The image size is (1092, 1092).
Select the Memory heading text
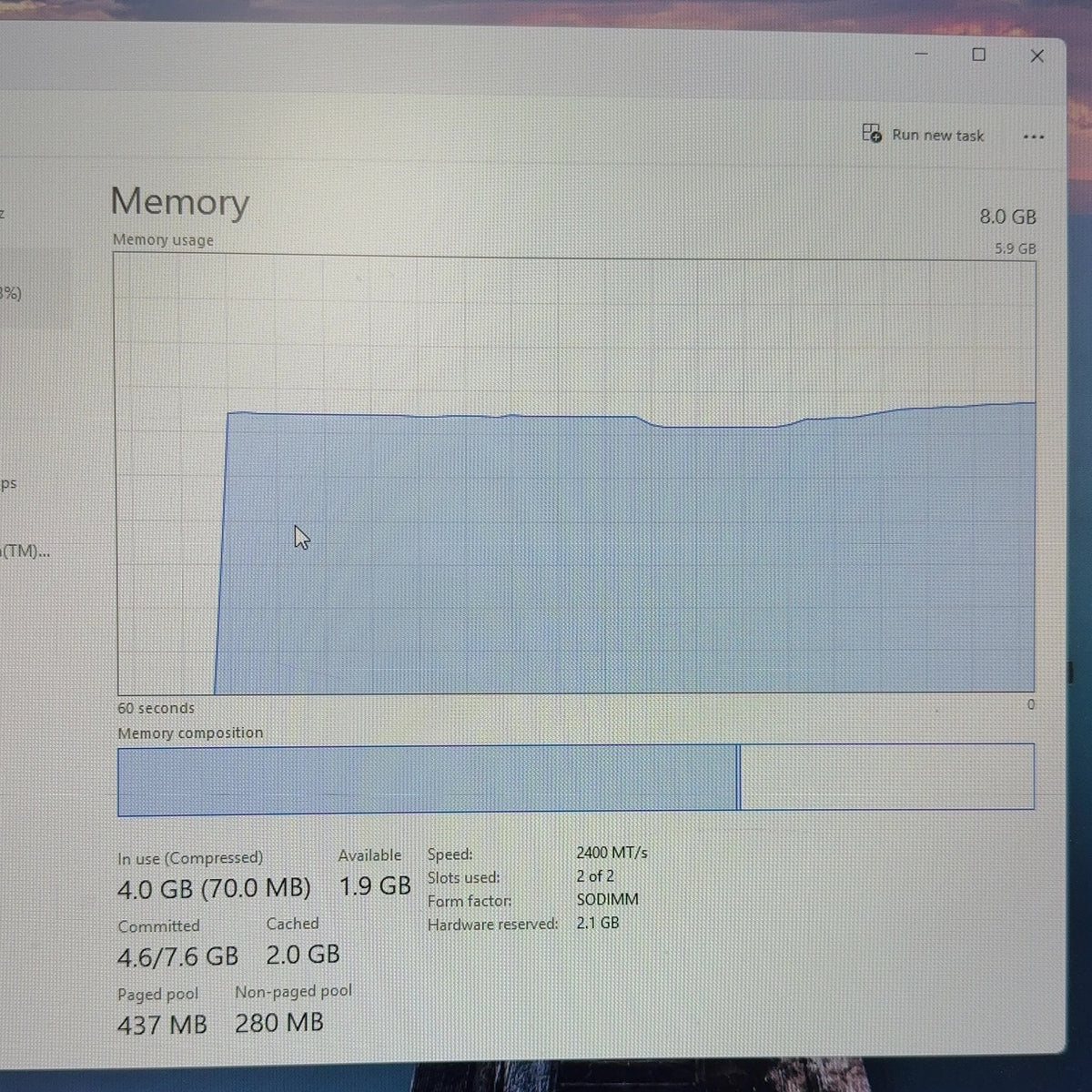[179, 201]
